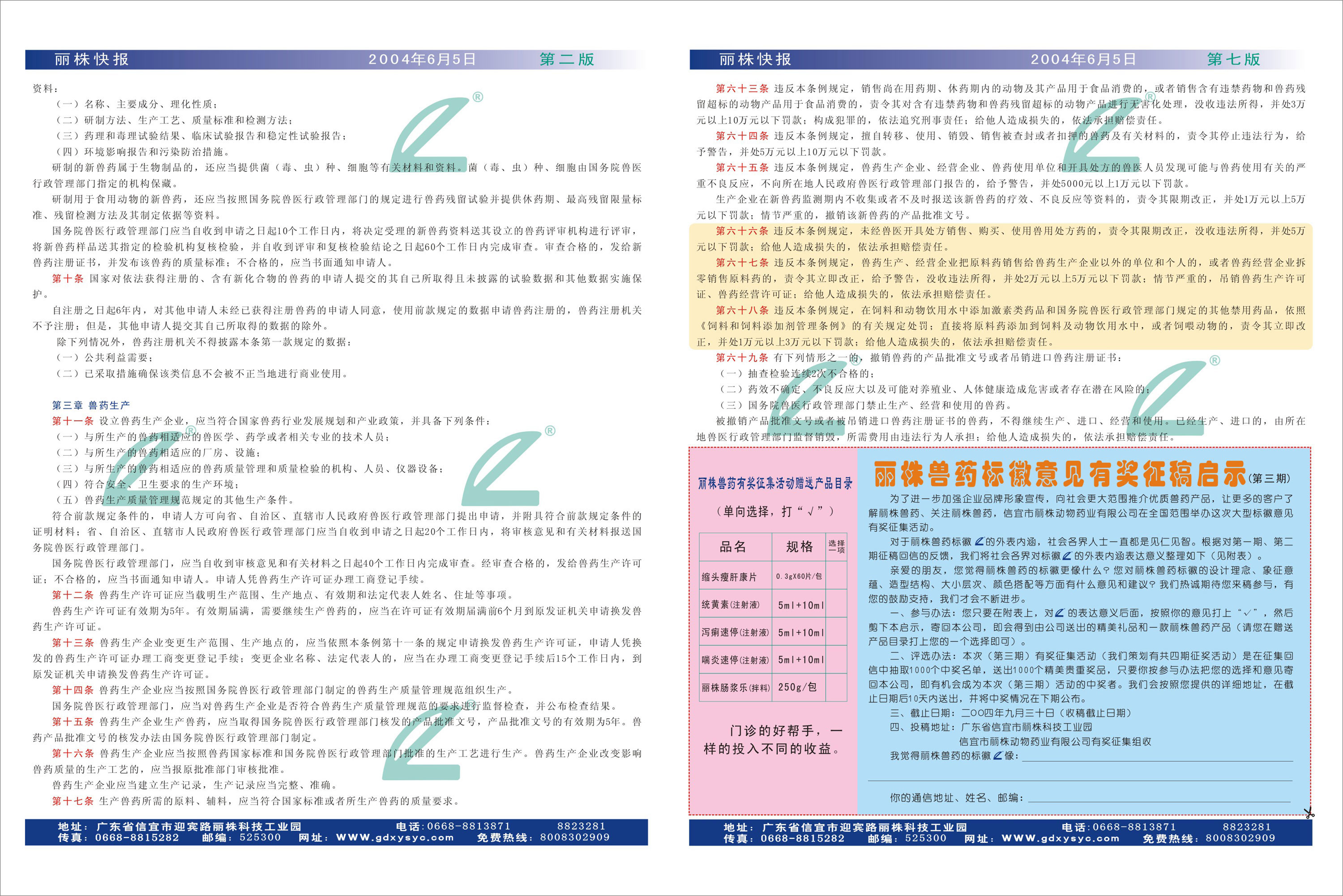This screenshot has height=896, width=1343.
Task: Click the 选择一项 column header
Action: pos(837,547)
